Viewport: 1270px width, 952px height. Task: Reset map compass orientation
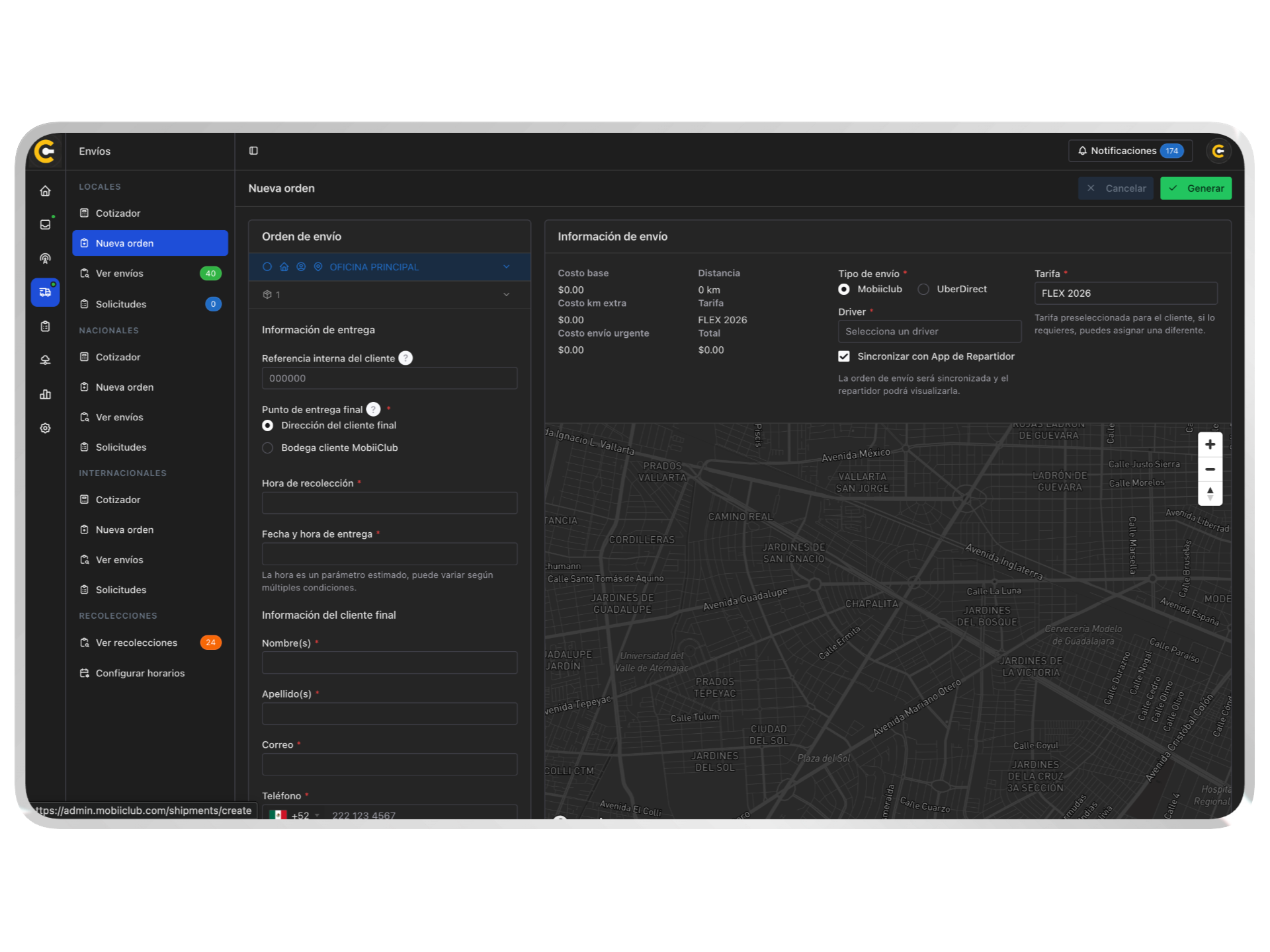tap(1210, 493)
